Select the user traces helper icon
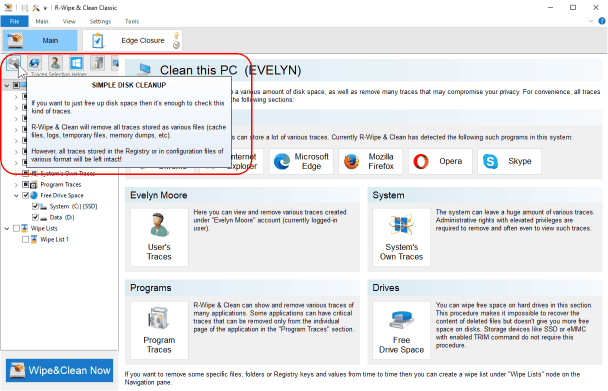This screenshot has width=608, height=391. (55, 63)
